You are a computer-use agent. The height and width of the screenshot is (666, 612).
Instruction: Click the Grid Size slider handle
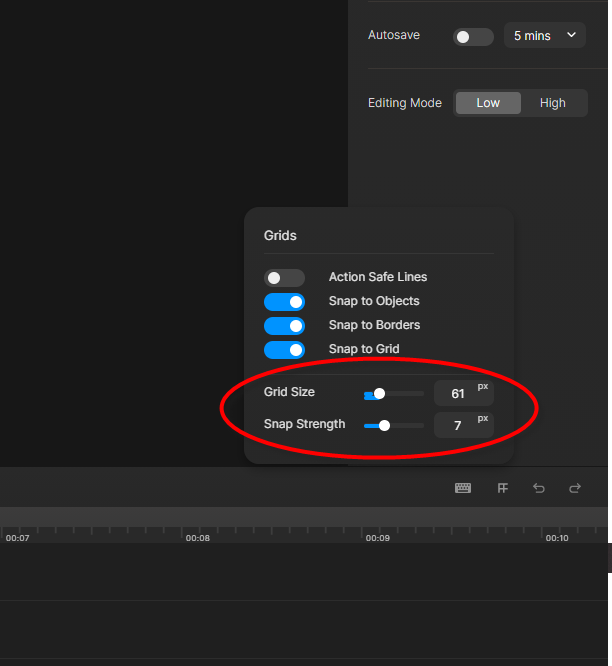pos(379,394)
